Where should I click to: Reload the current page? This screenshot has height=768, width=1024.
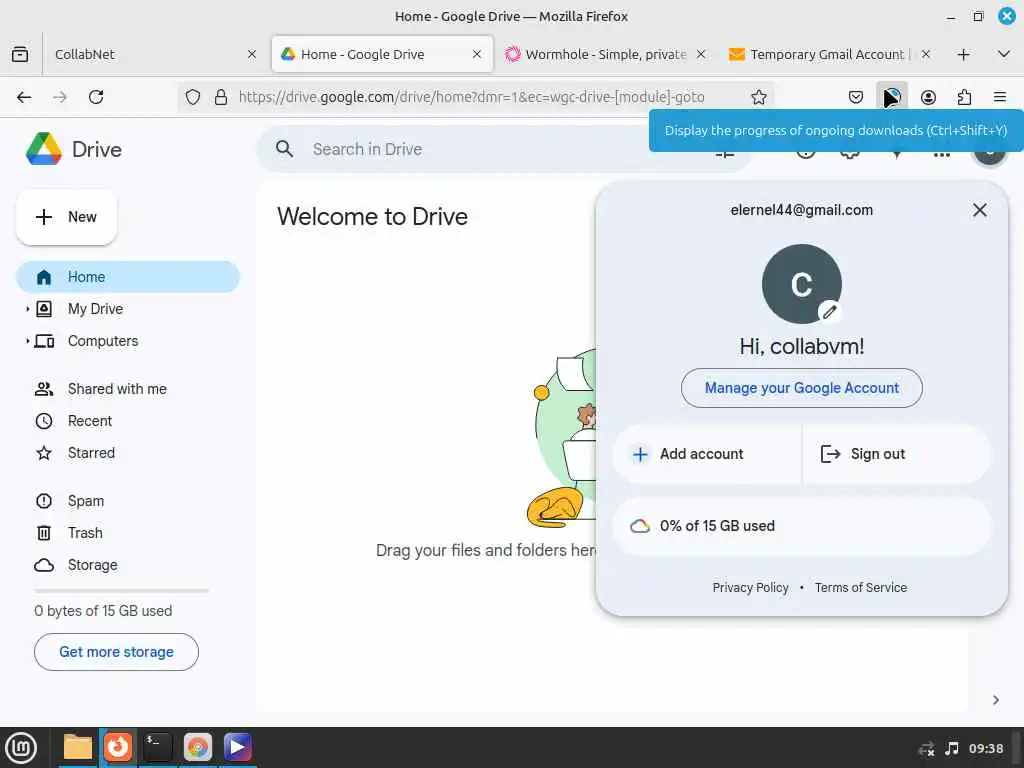(96, 97)
